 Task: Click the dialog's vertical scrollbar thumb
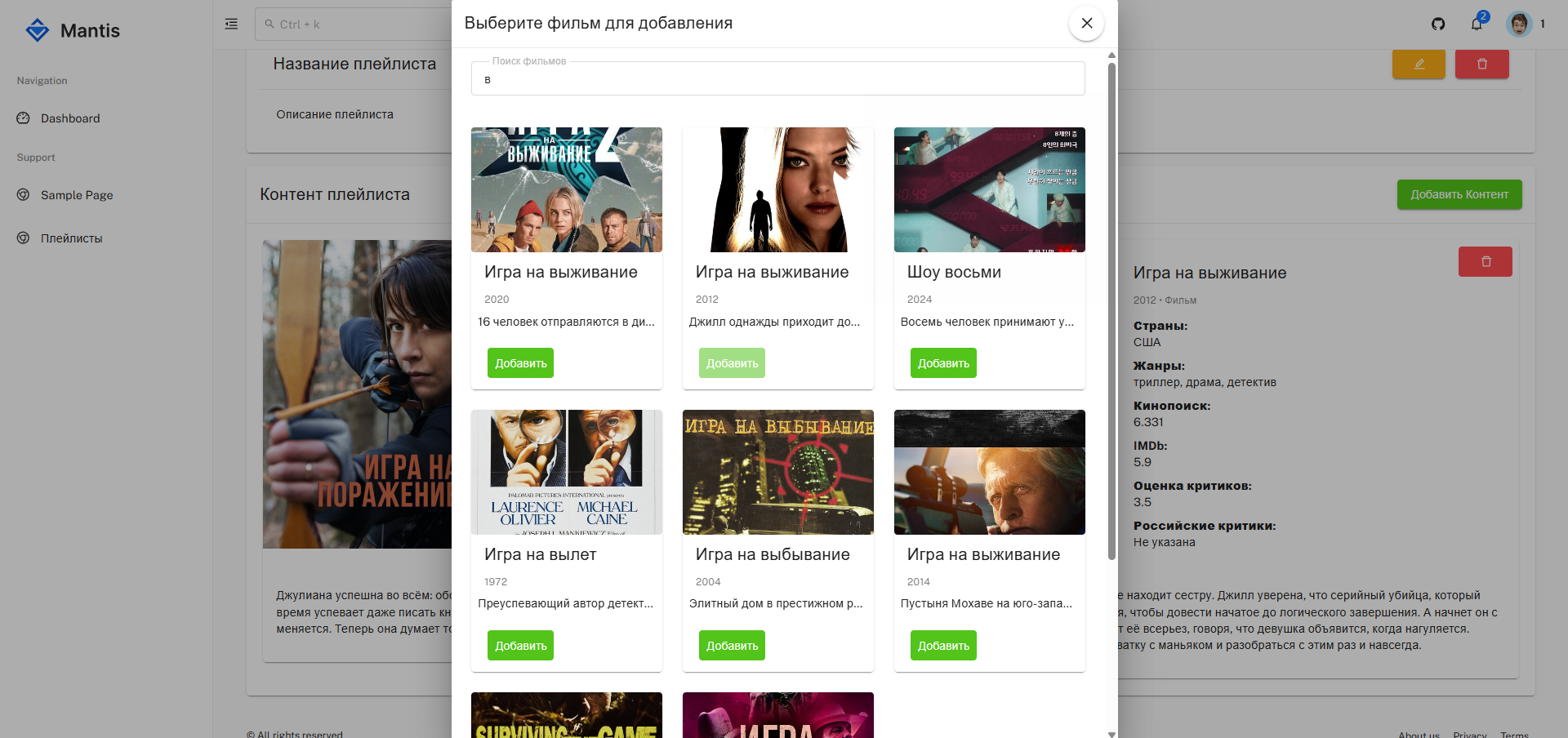pyautogui.click(x=1111, y=310)
